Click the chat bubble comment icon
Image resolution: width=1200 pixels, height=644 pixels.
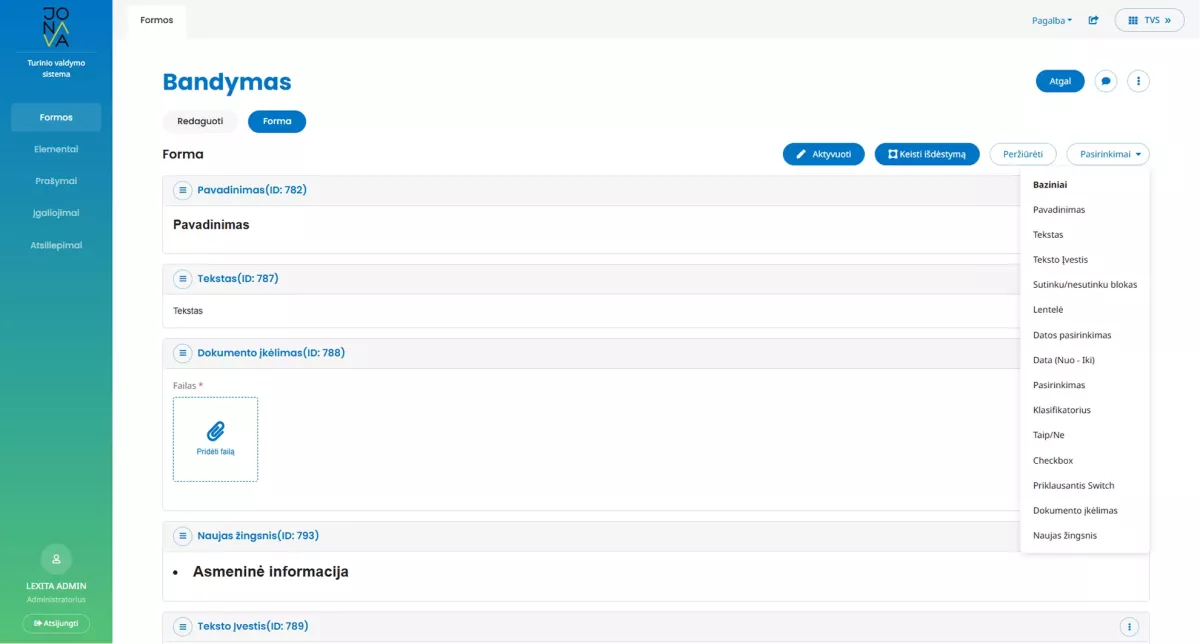tap(1106, 81)
